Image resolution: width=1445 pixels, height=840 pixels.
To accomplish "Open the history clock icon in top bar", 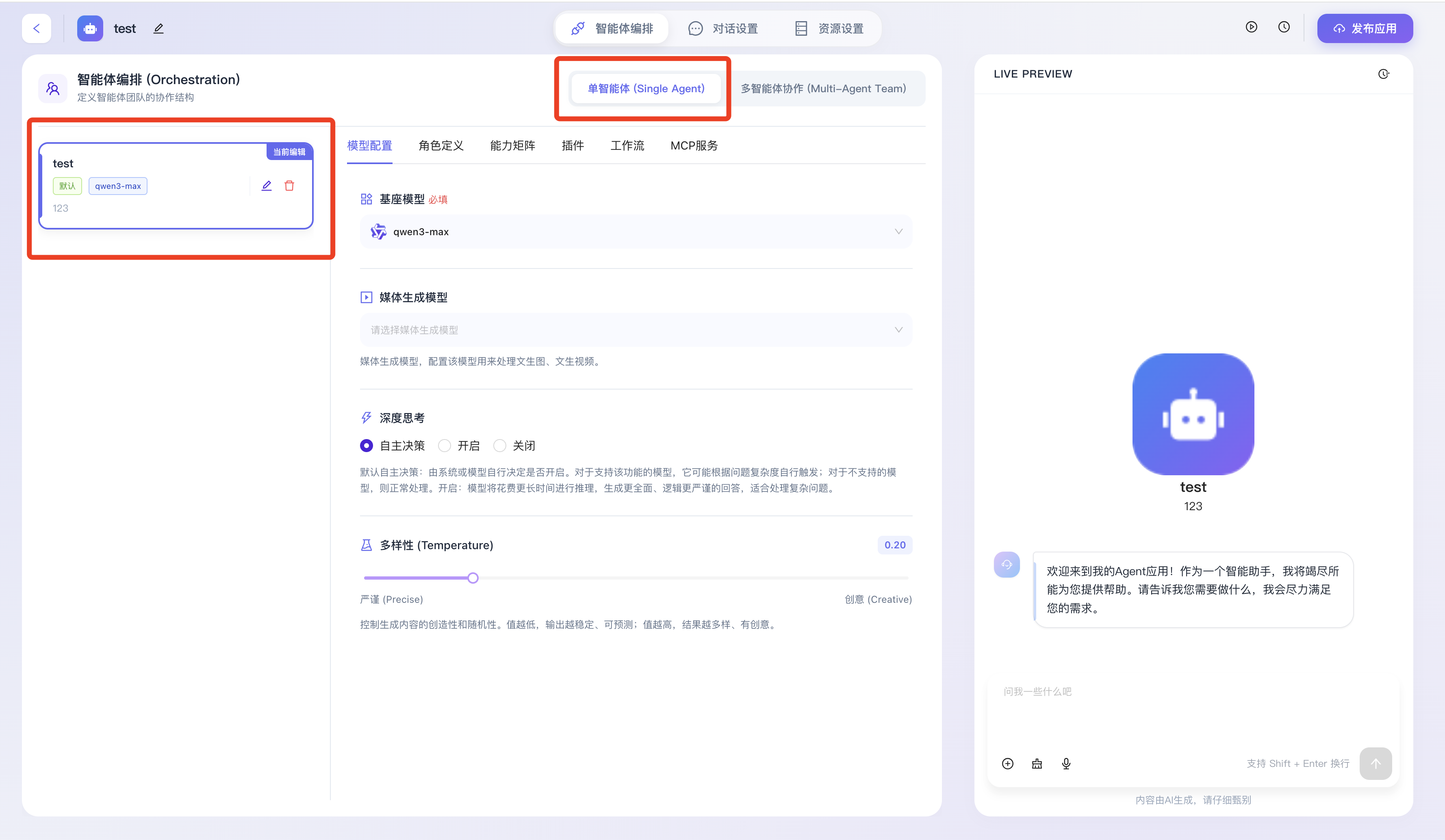I will pyautogui.click(x=1284, y=27).
